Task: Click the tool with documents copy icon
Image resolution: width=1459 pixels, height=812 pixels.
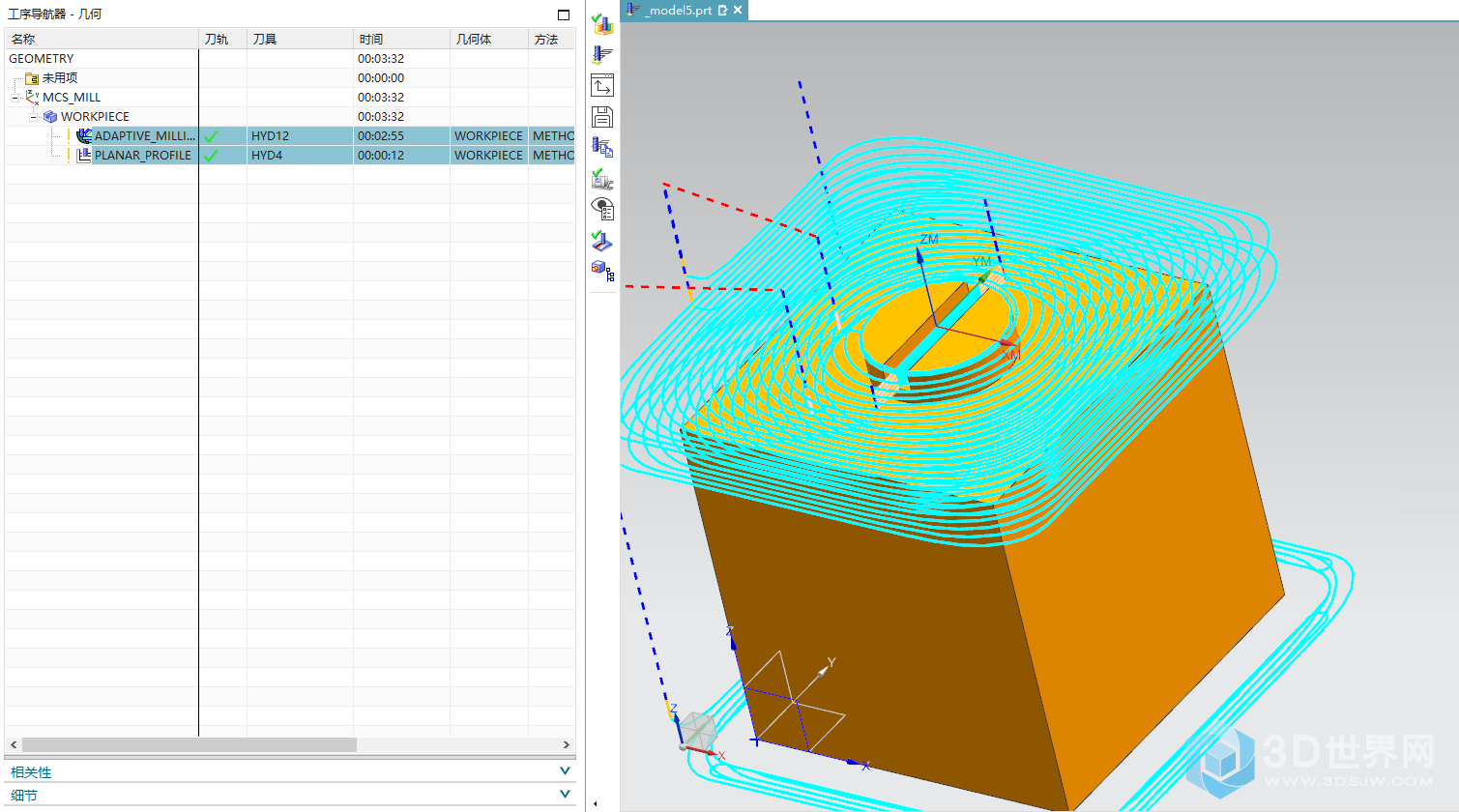Action: coord(602,148)
